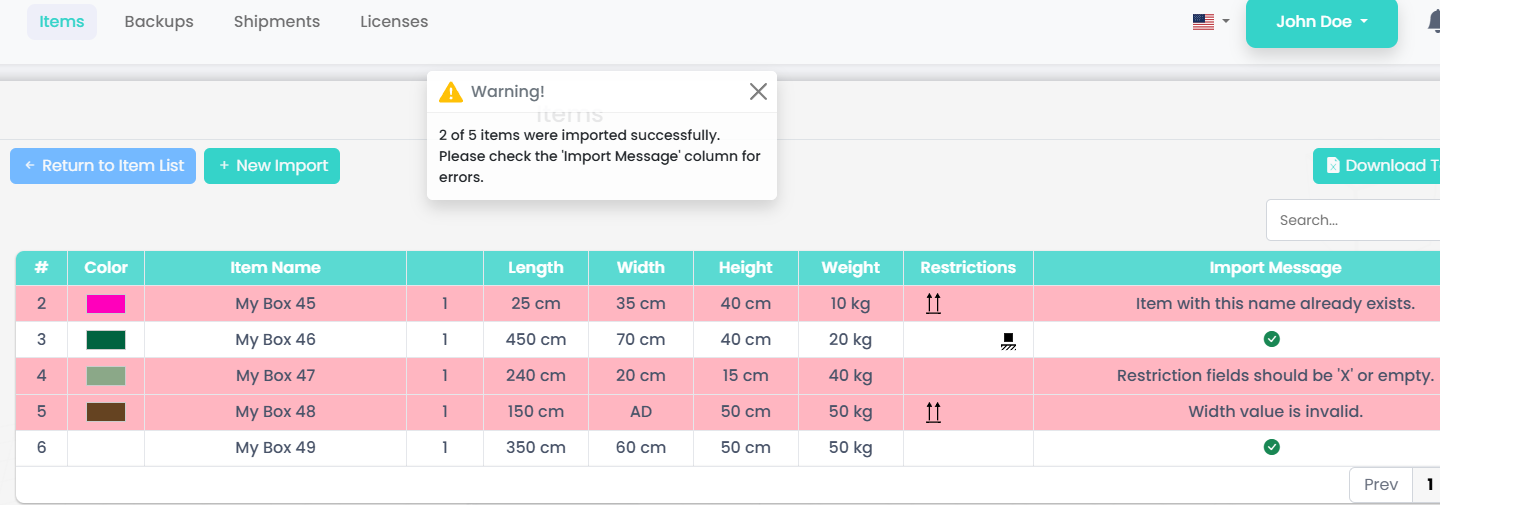Switch to the Items tab

point(62,22)
